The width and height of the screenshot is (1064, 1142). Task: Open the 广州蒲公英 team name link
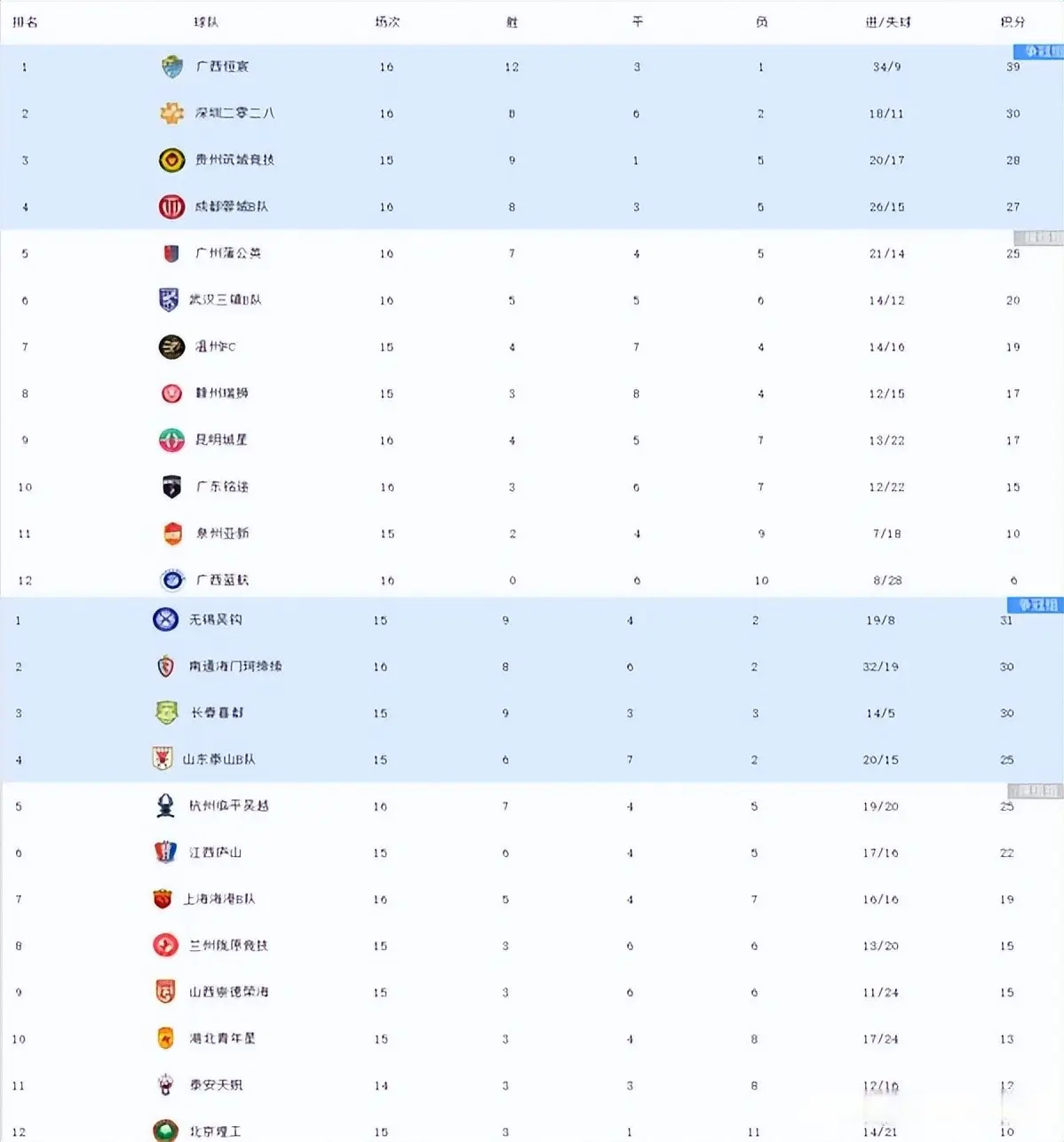[228, 253]
